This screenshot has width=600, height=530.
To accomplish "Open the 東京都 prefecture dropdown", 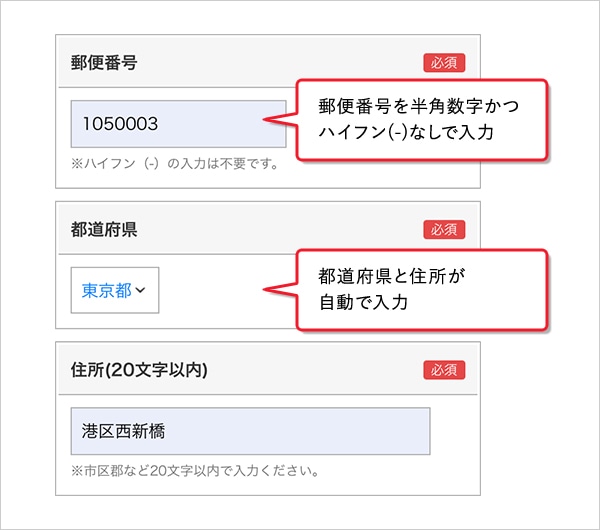I will (114, 291).
